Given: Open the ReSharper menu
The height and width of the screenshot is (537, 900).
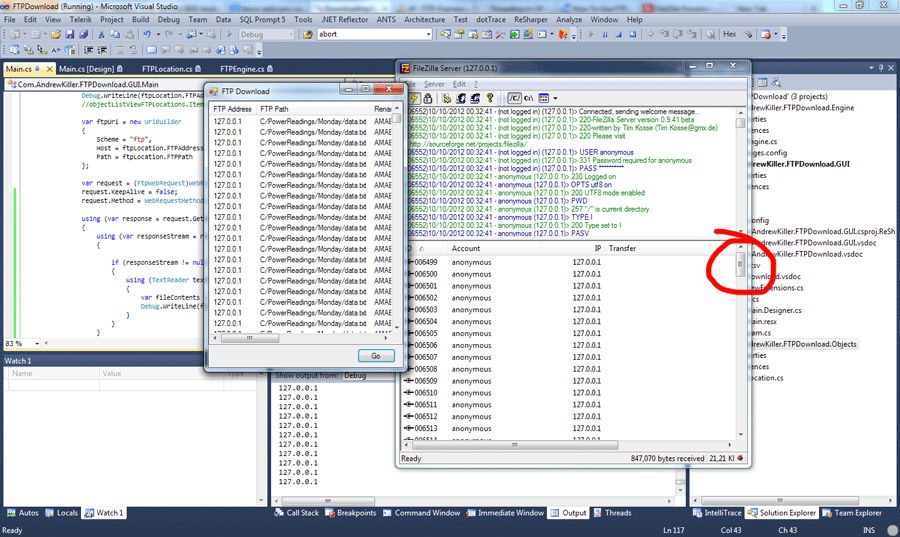Looking at the screenshot, I should tap(530, 20).
